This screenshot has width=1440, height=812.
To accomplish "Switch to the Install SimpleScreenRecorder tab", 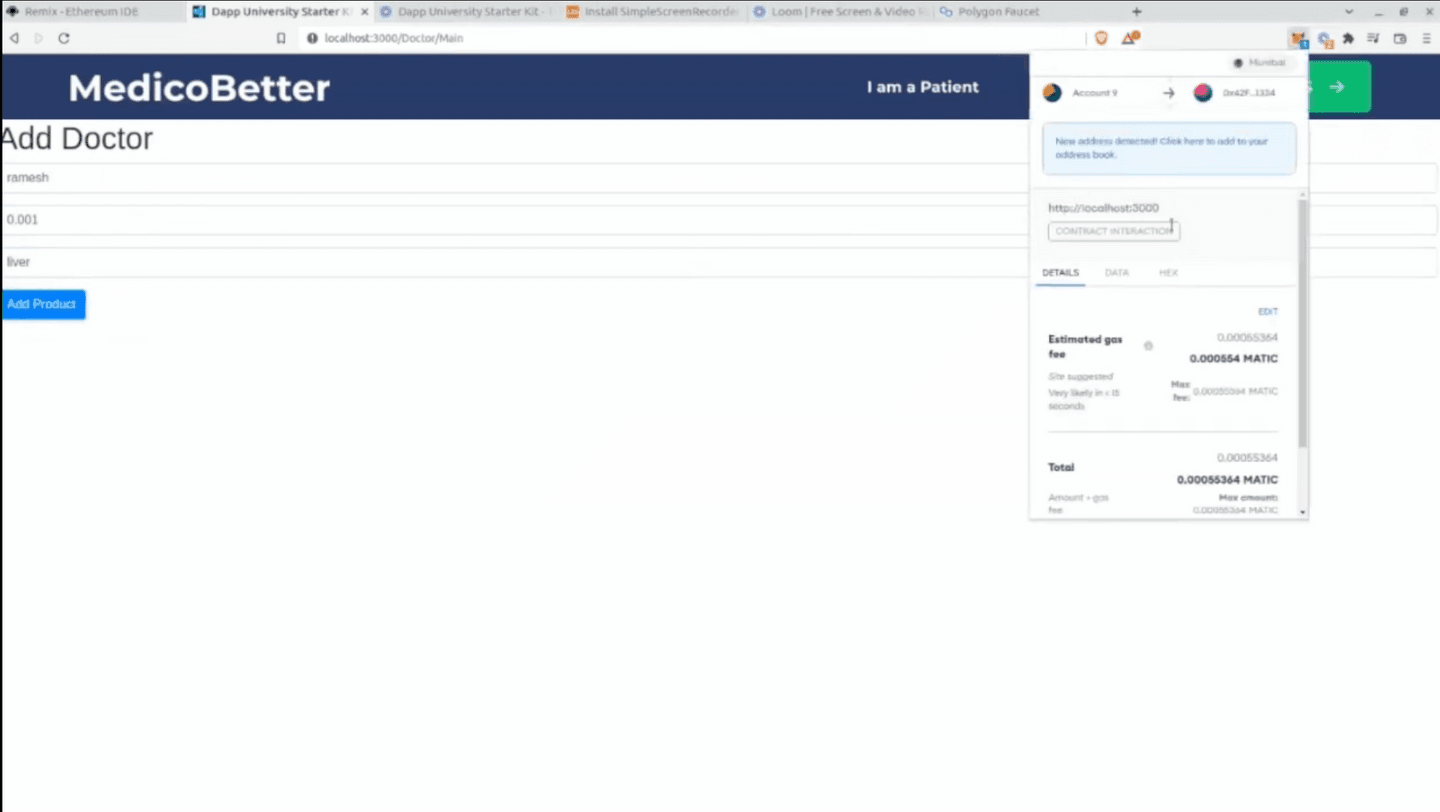I will coord(653,12).
